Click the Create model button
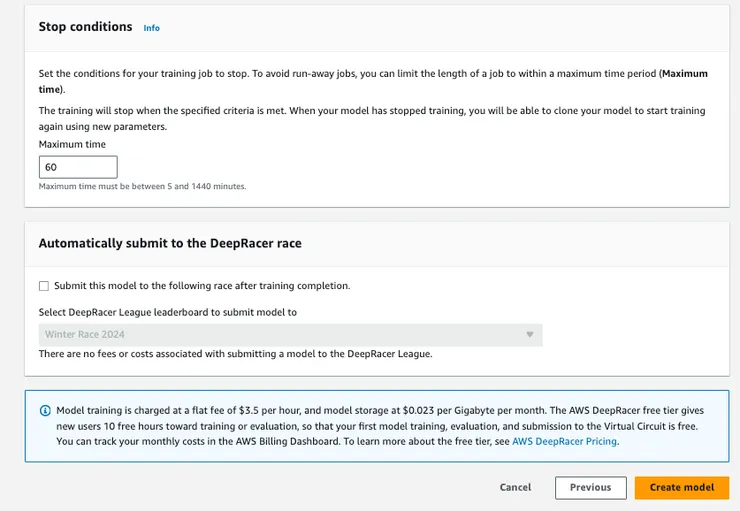The height and width of the screenshot is (511, 740). click(681, 488)
